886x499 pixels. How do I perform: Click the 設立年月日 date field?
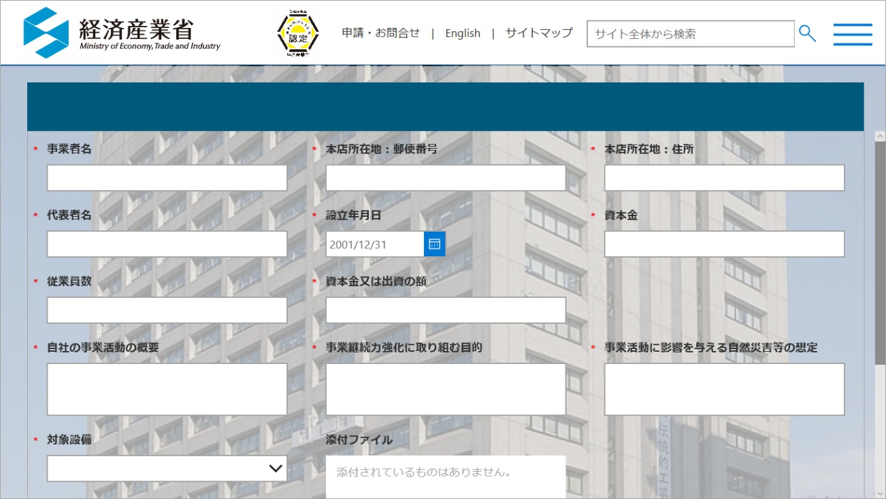(375, 244)
